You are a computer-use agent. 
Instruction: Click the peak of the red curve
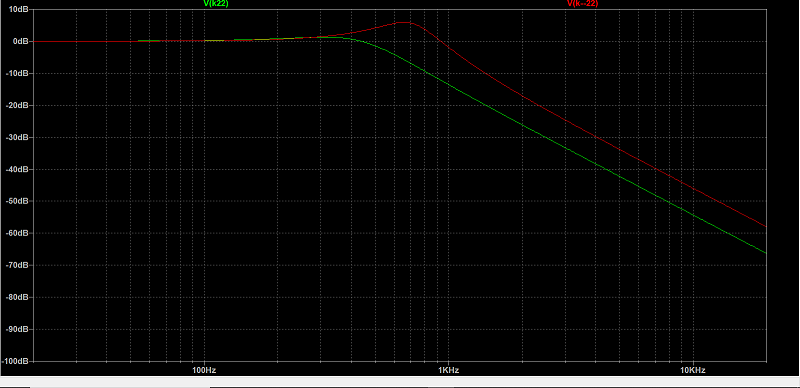coord(403,22)
